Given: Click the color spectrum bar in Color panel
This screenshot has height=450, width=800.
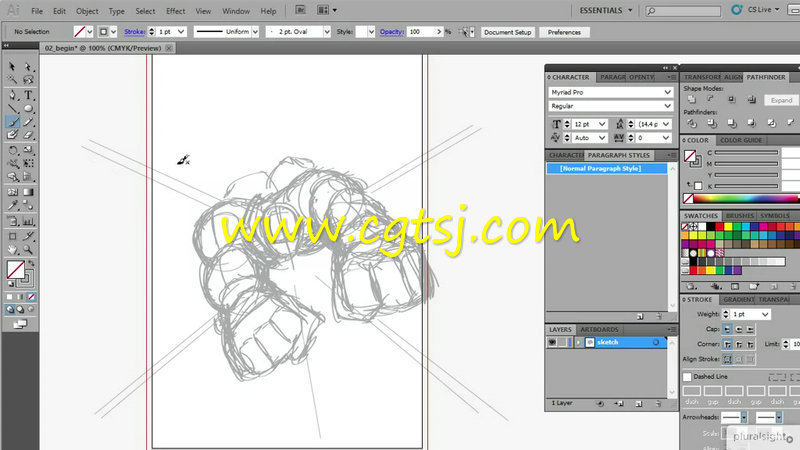Looking at the screenshot, I should click(746, 199).
